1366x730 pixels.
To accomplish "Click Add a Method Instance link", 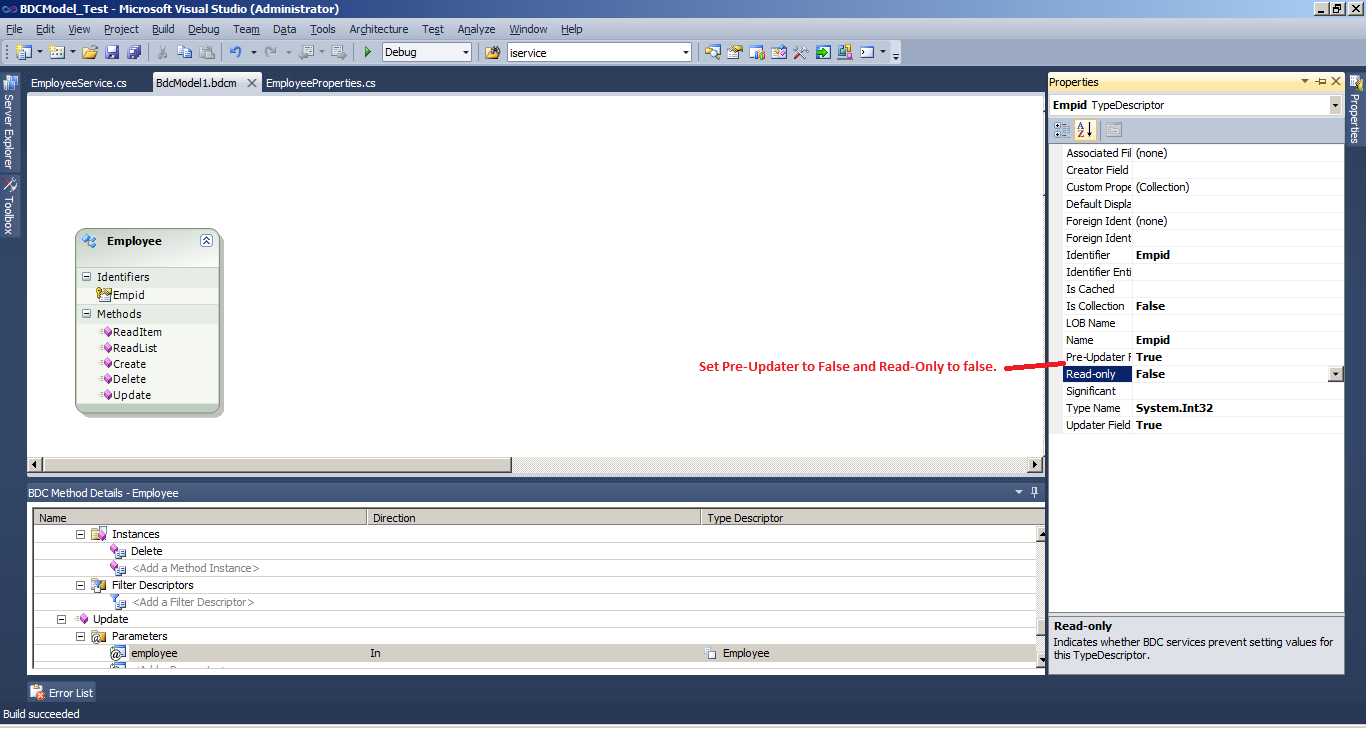I will (x=196, y=568).
